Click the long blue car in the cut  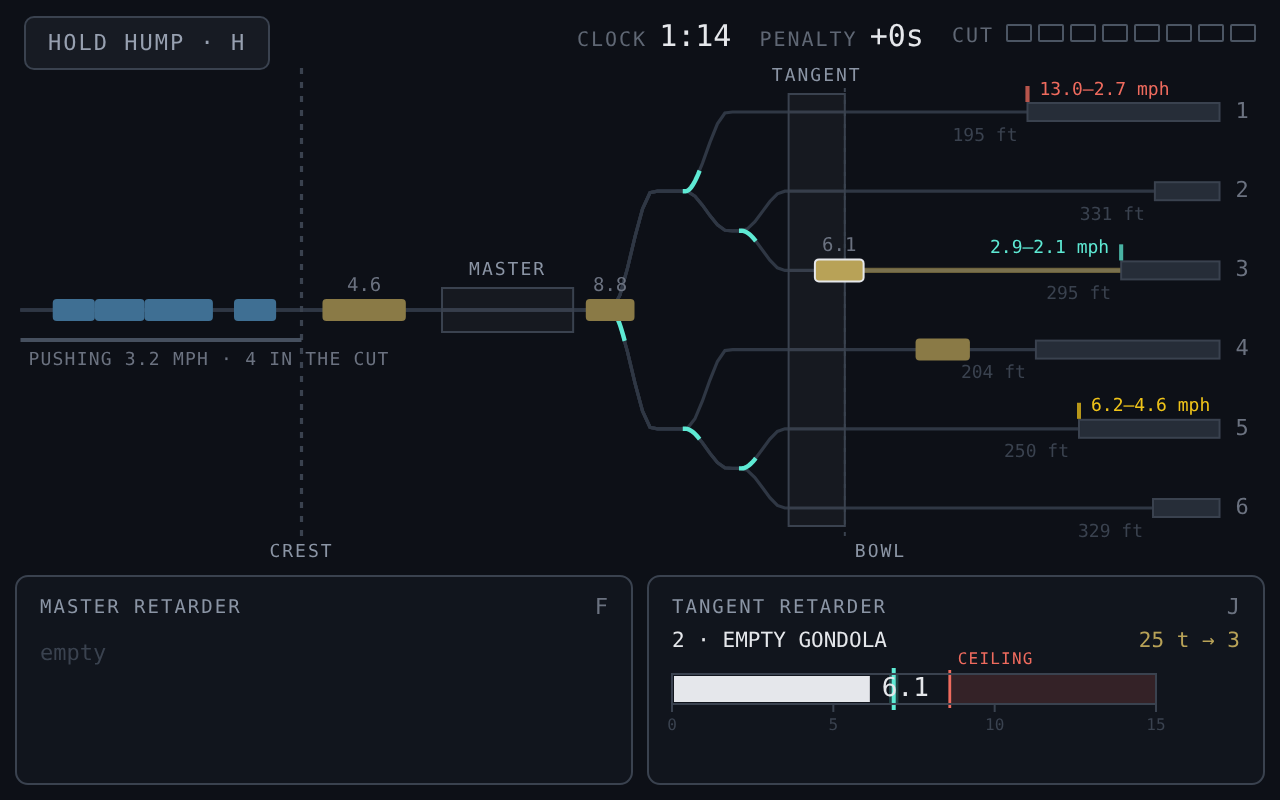coord(179,310)
